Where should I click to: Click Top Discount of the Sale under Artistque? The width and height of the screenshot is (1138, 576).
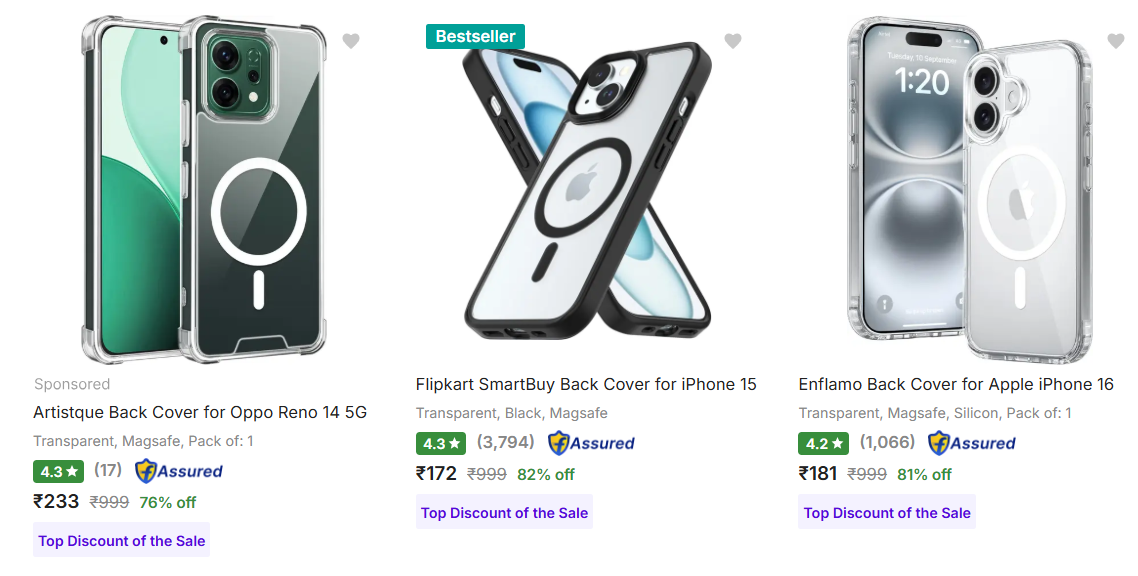pyautogui.click(x=122, y=541)
